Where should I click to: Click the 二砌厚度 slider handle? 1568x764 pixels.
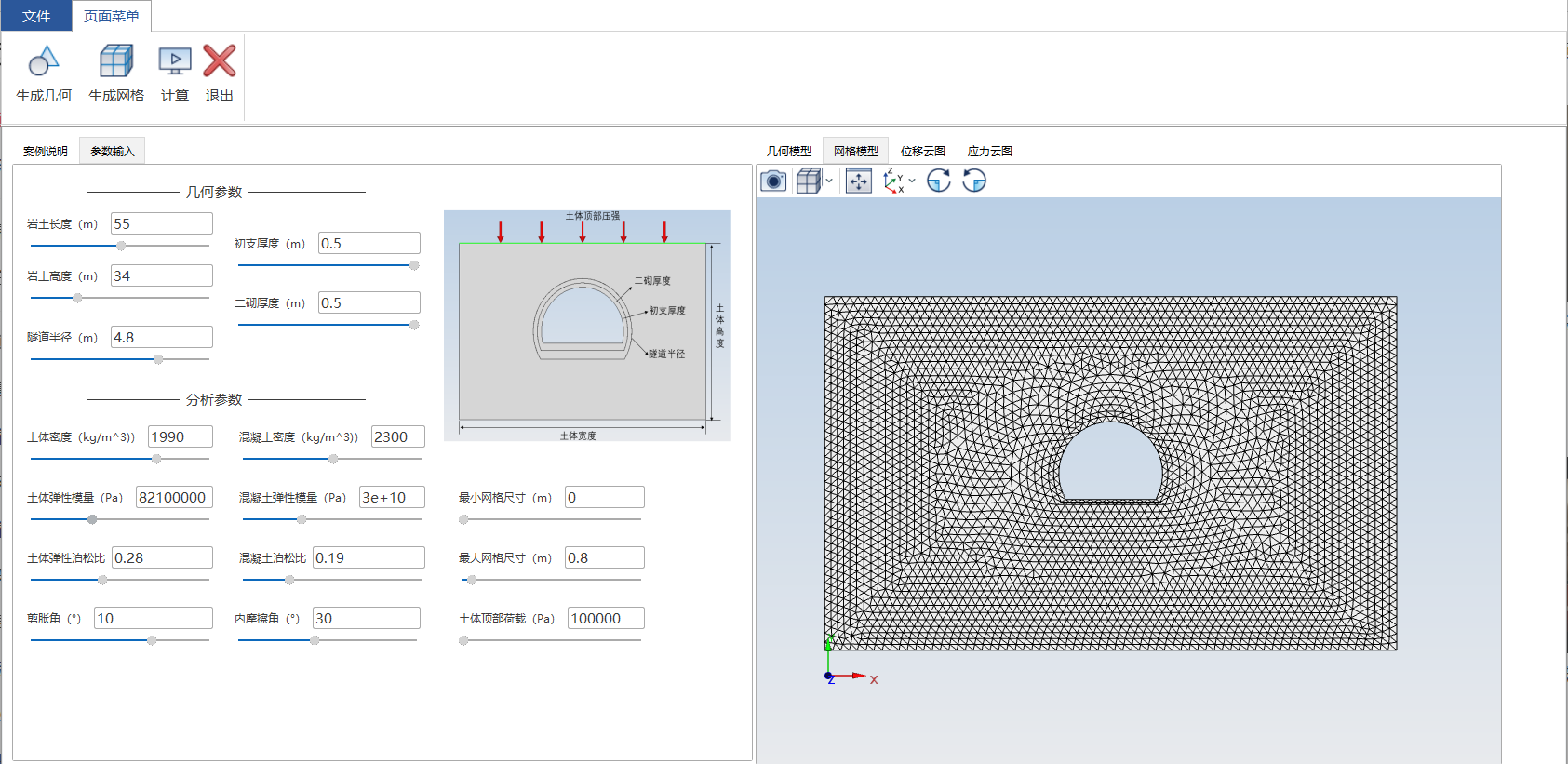pos(414,325)
